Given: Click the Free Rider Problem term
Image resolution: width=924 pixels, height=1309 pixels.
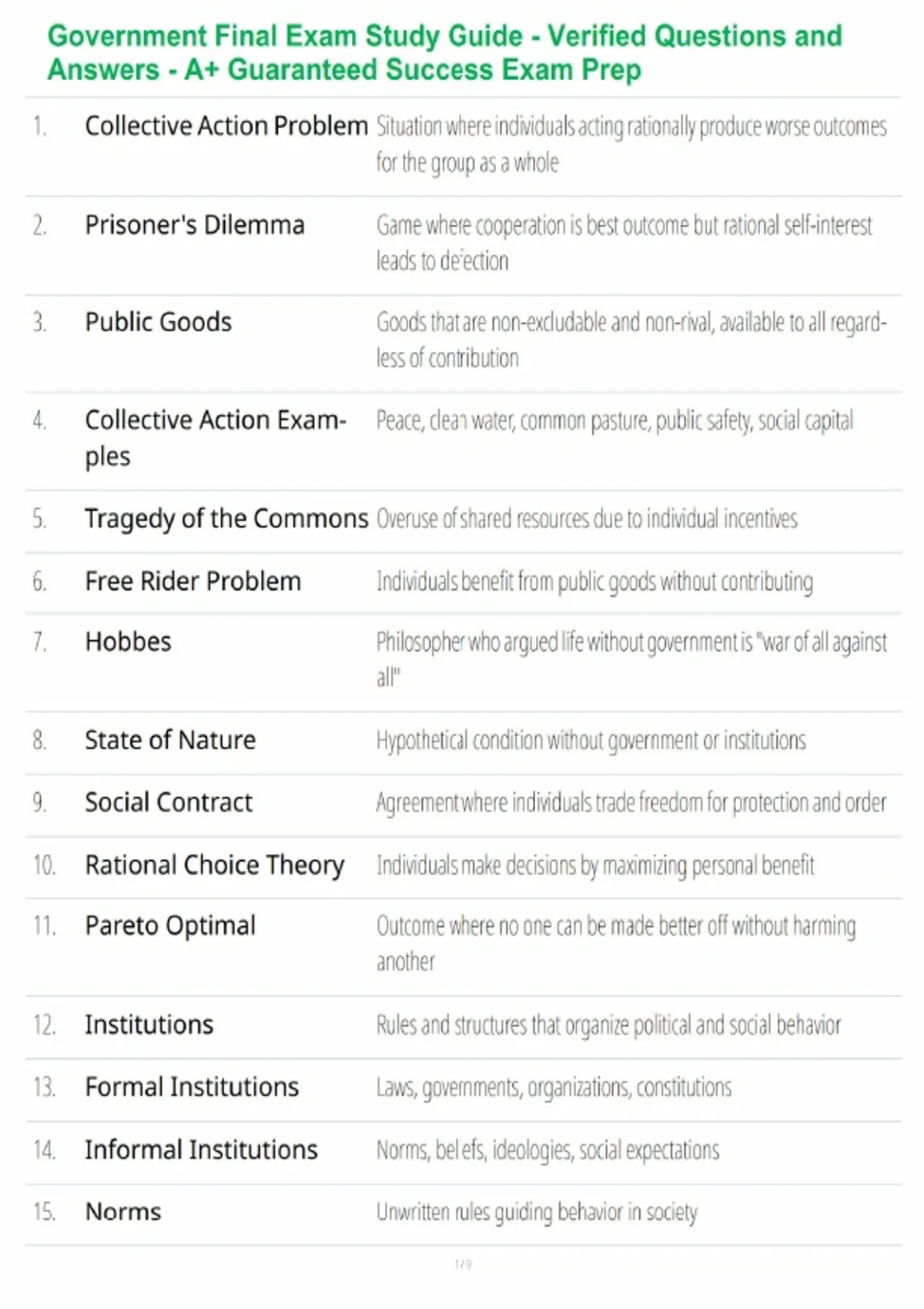Looking at the screenshot, I should (192, 581).
